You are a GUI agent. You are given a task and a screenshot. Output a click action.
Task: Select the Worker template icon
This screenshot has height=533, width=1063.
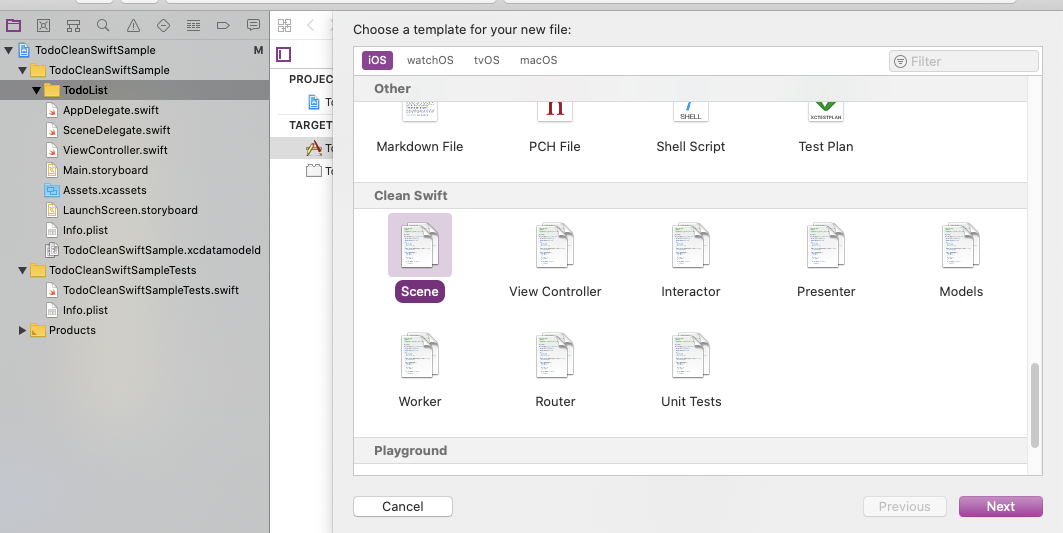pos(420,355)
